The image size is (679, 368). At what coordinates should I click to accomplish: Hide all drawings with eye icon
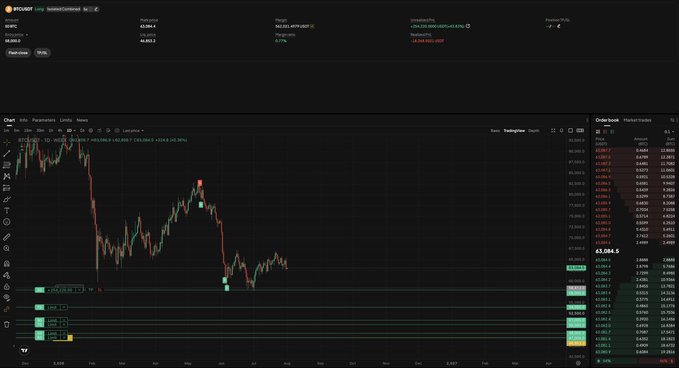[6, 297]
